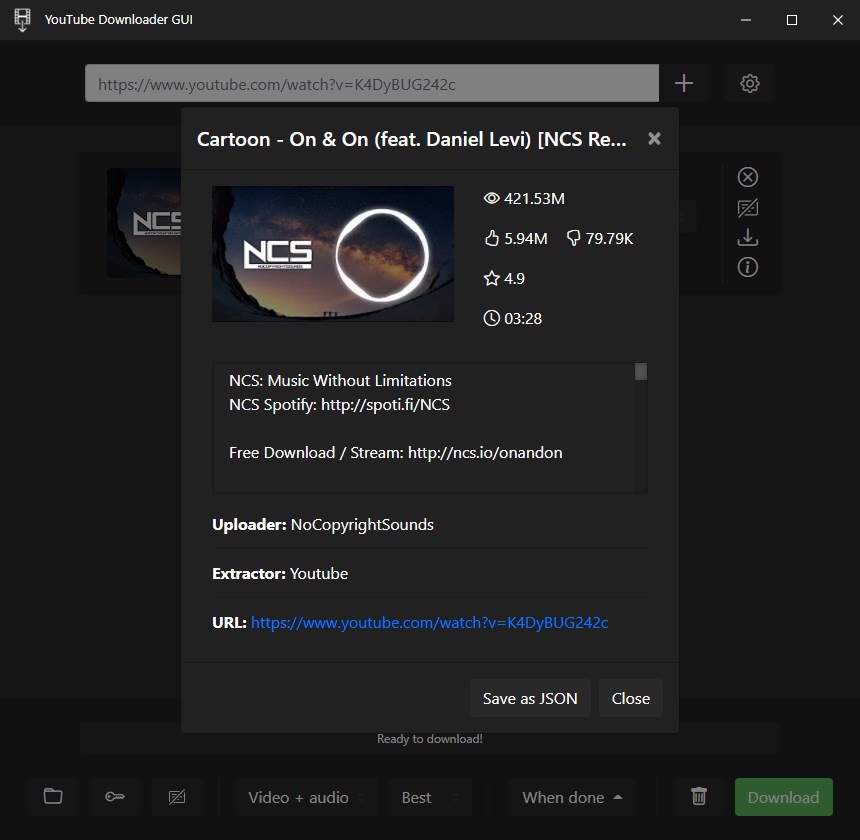Click the queued video thumbnail behind dialog

pos(144,222)
